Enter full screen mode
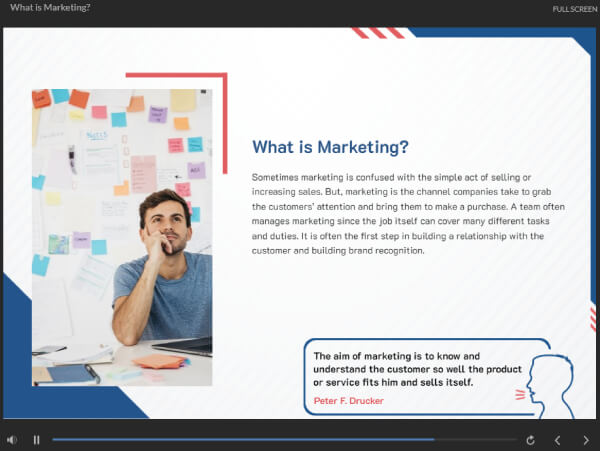 (574, 9)
